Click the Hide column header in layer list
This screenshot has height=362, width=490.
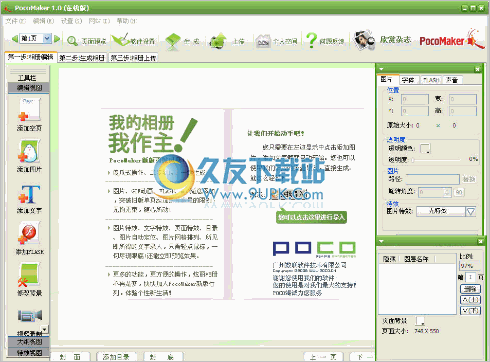pos(389,259)
